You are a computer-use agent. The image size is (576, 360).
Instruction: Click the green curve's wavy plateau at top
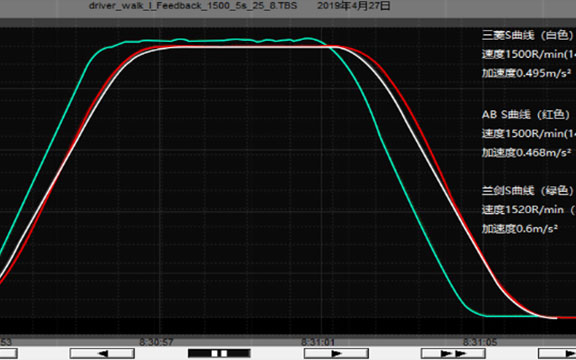tap(217, 41)
